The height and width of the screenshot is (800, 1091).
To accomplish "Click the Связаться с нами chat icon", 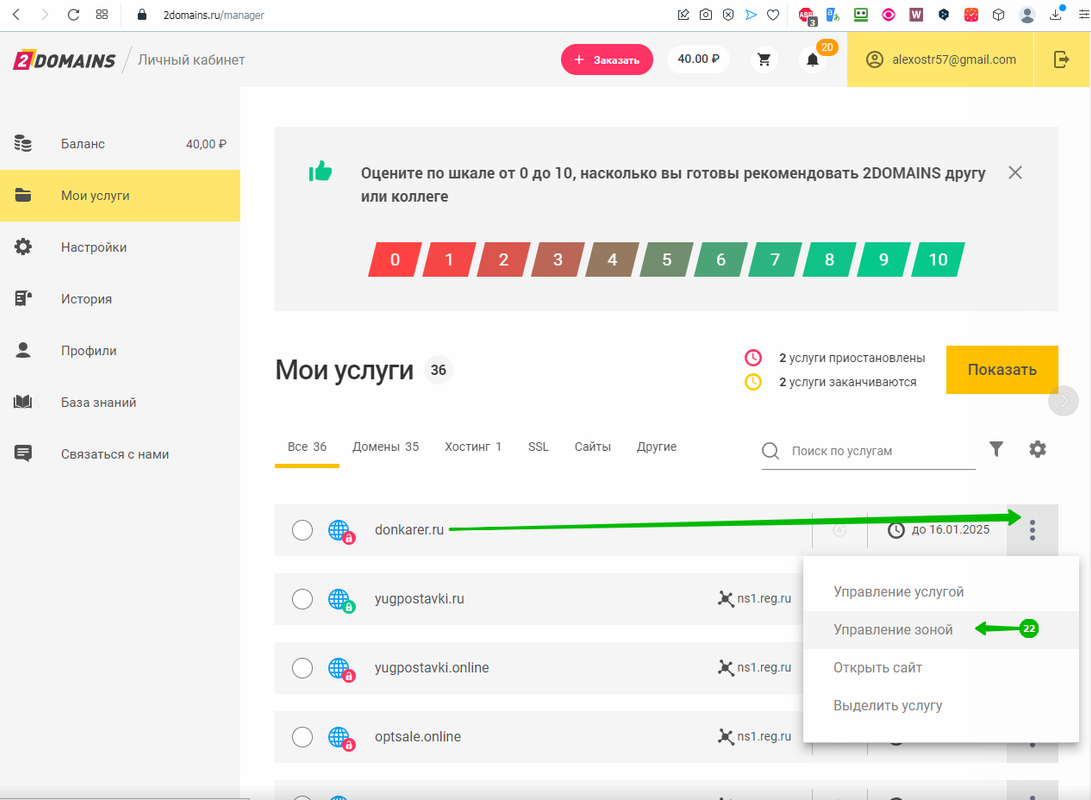I will 23,454.
